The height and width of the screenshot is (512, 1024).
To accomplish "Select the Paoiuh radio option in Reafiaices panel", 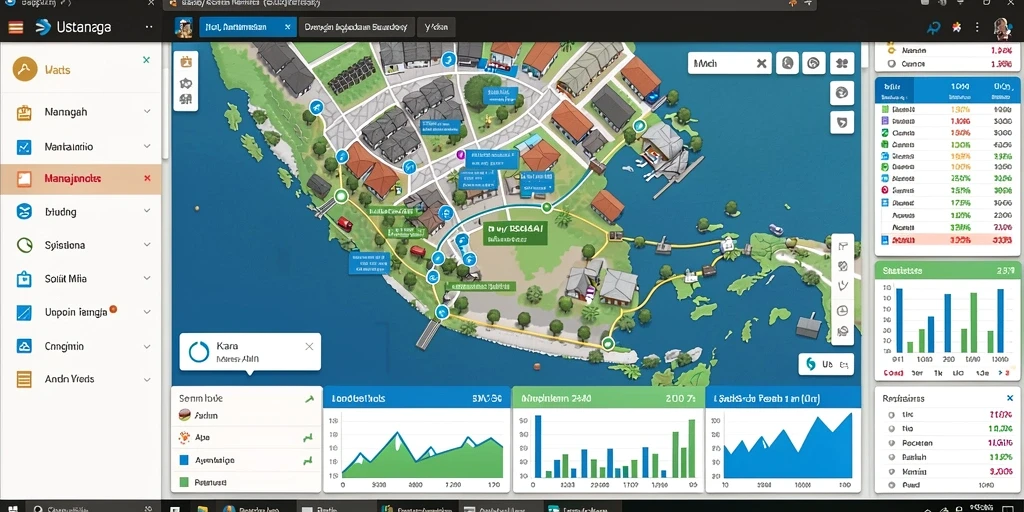I will click(x=891, y=457).
